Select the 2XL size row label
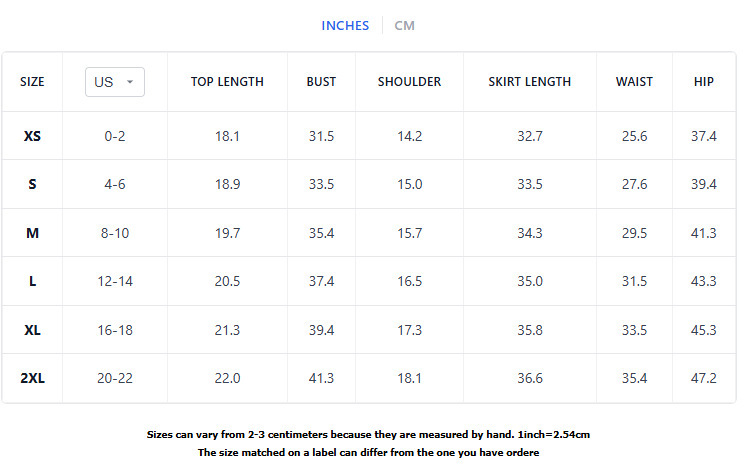This screenshot has width=752, height=473. 32,378
